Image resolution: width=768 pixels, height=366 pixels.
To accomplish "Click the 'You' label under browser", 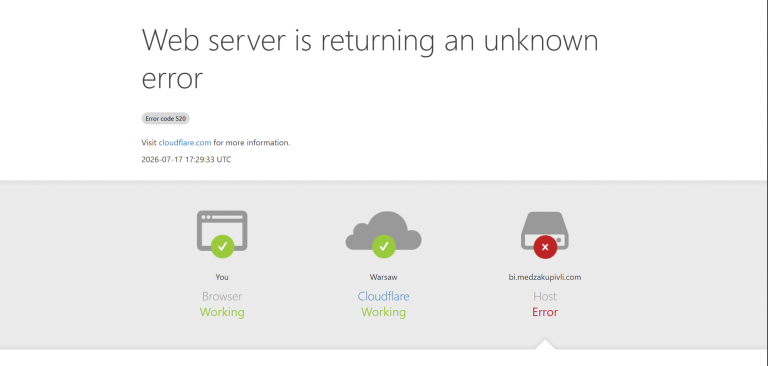I will tap(222, 277).
